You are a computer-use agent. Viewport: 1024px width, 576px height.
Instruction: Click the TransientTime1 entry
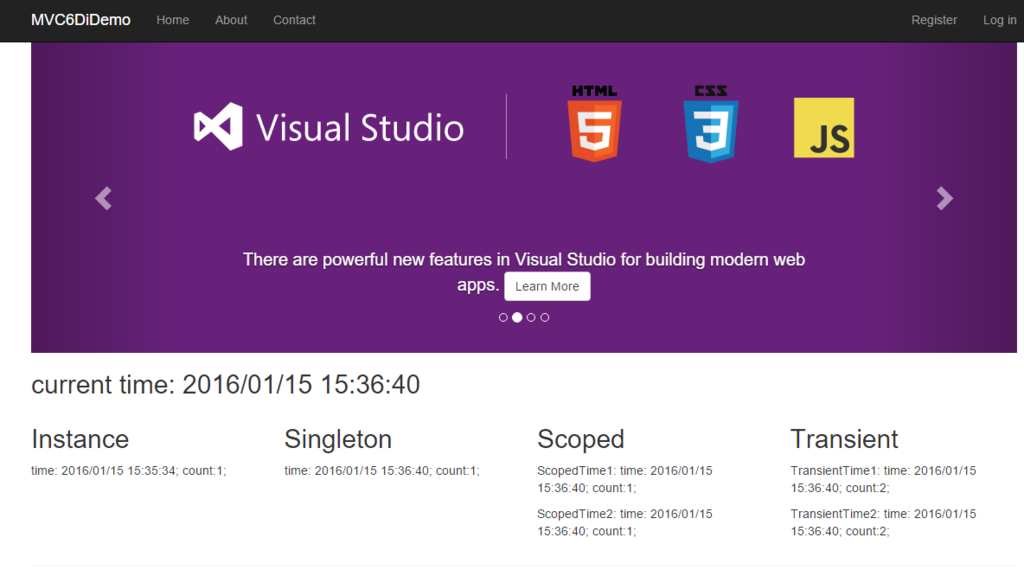[884, 479]
